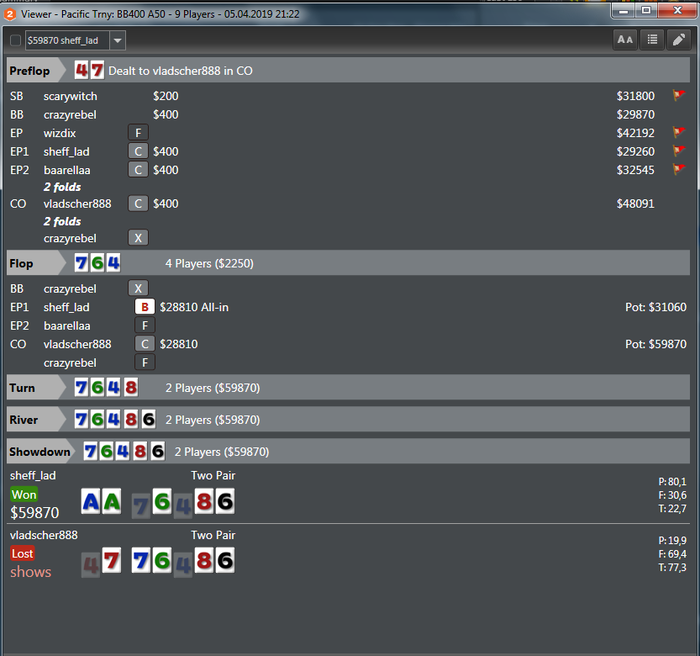Image resolution: width=700 pixels, height=656 pixels.
Task: Click the C call badge for sheff_lad preflop
Action: (x=138, y=151)
